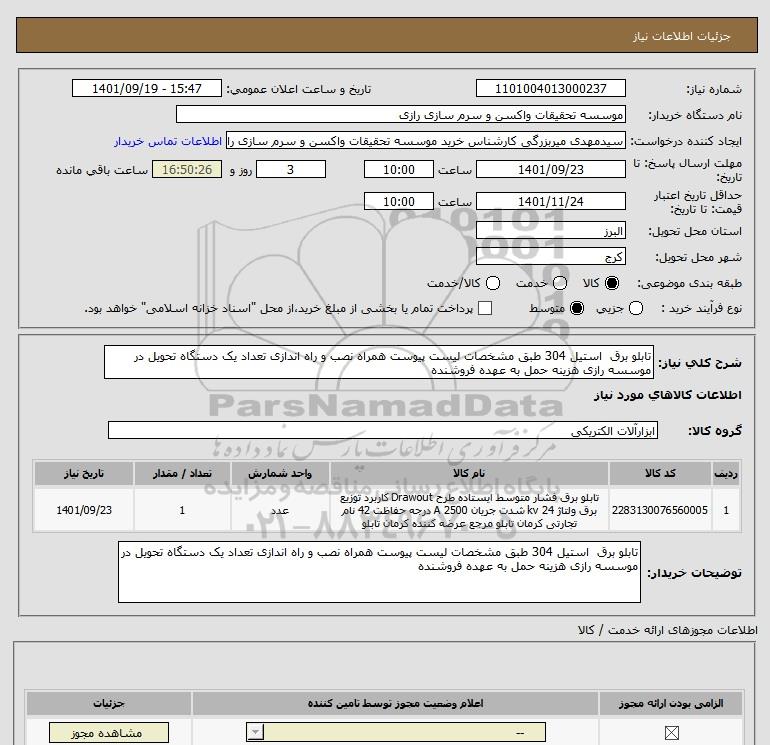
Task: Select the کالا/خدمت radio button
Action: (493, 283)
